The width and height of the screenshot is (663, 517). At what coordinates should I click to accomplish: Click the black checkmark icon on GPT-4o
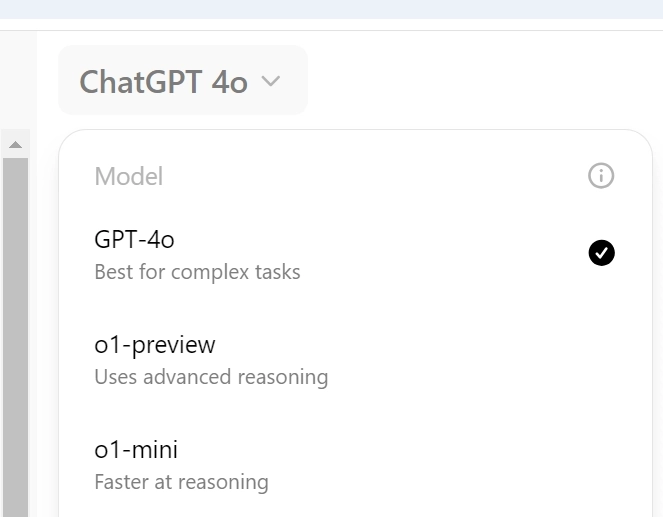pyautogui.click(x=601, y=254)
